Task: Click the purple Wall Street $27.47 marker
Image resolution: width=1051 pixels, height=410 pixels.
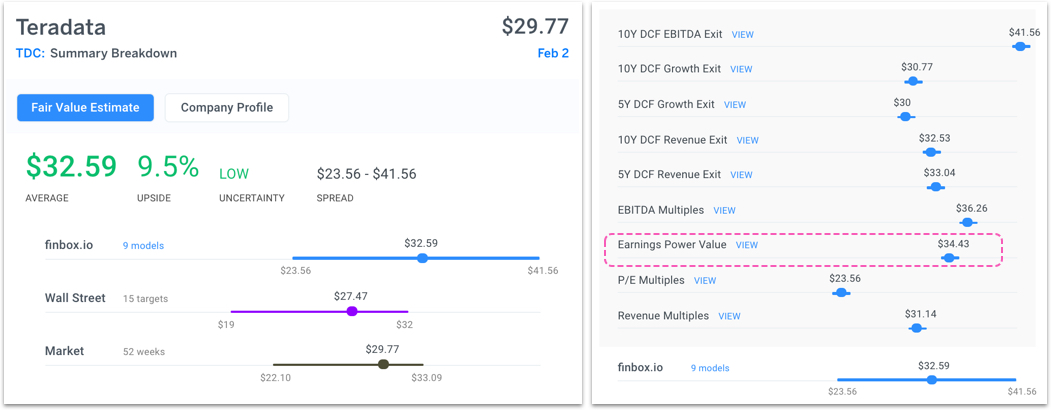Action: [351, 311]
